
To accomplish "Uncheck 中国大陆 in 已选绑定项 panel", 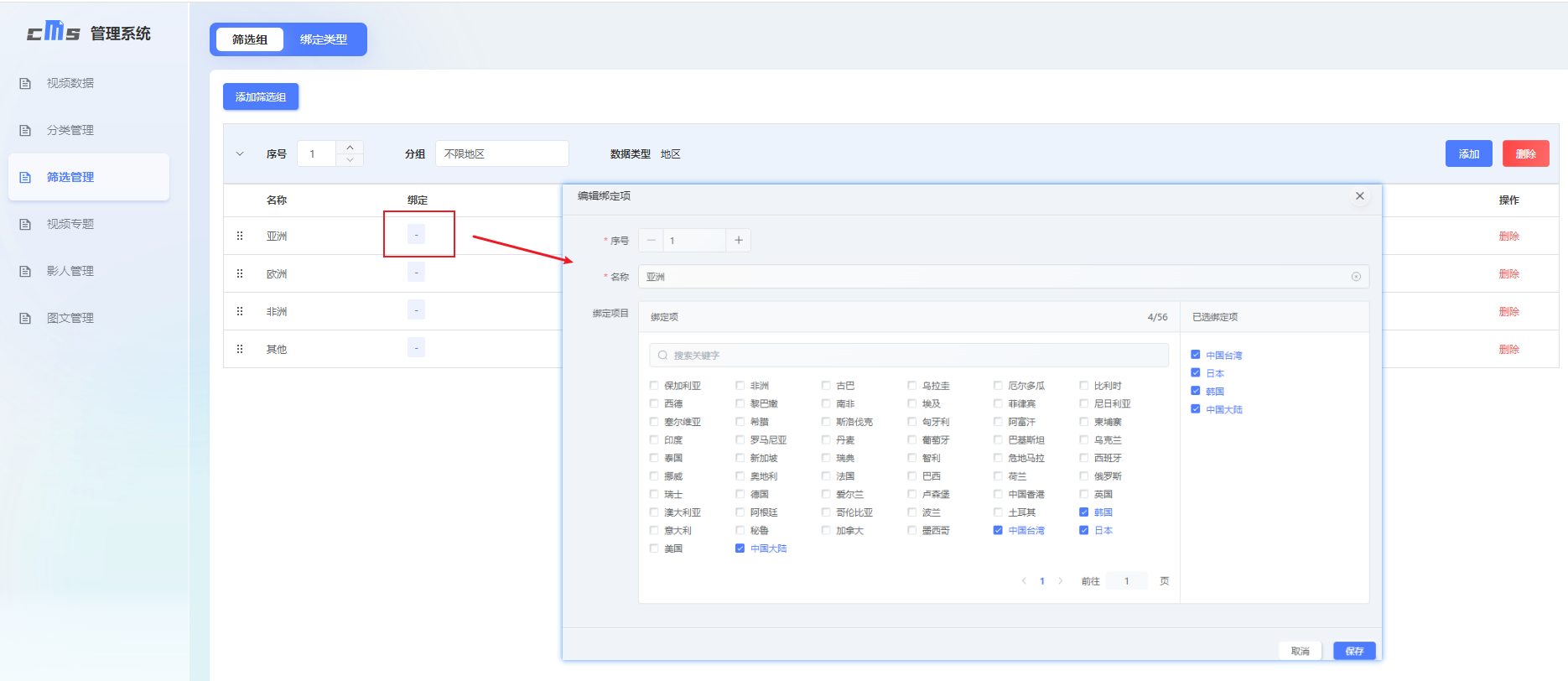I will [x=1196, y=409].
